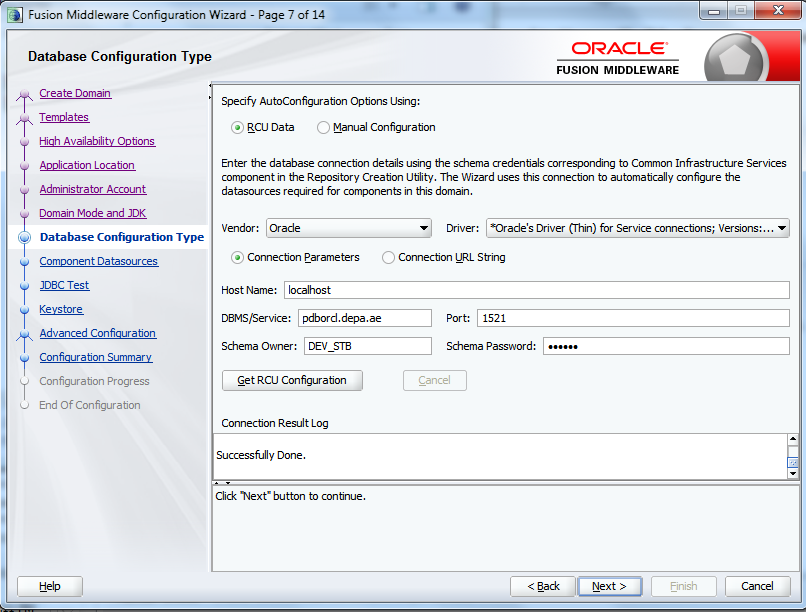Minimize the Configuration Wizard window
The width and height of the screenshot is (806, 612).
(x=713, y=11)
